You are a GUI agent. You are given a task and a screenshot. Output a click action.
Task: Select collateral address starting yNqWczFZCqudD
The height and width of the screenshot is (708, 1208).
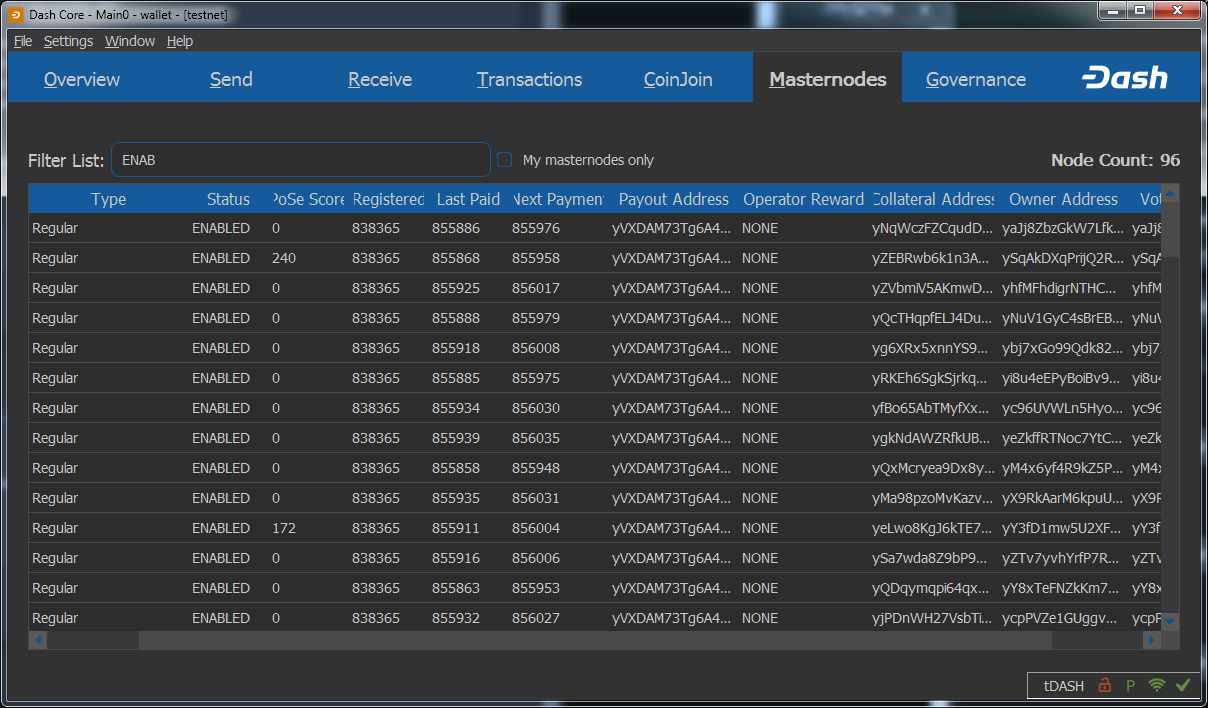pyautogui.click(x=933, y=228)
